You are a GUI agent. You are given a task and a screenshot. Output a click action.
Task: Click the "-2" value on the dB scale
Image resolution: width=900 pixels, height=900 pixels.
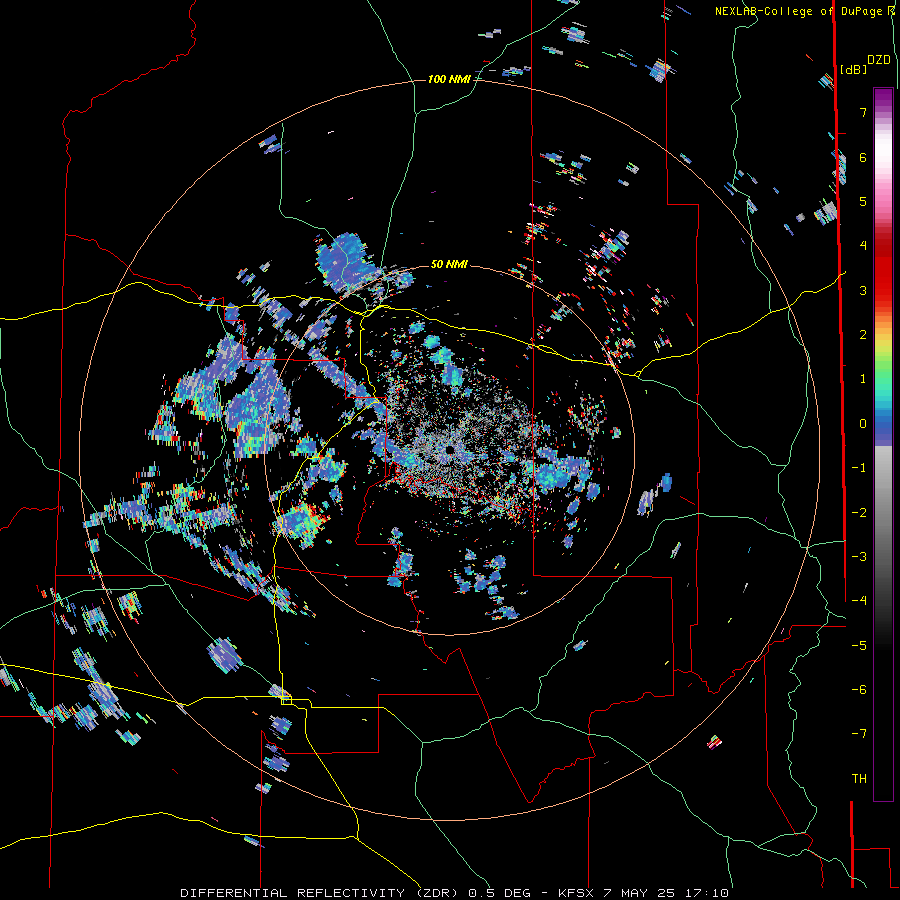[859, 512]
